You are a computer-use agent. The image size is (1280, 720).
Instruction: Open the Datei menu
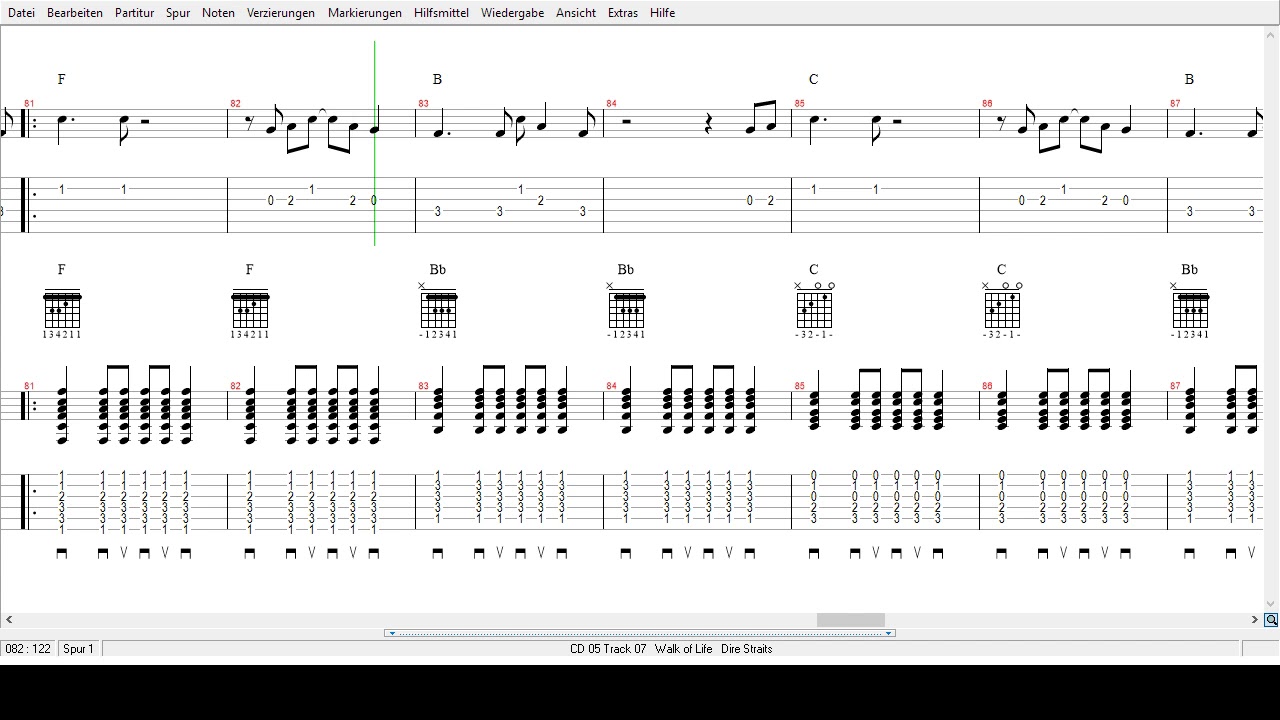coord(21,13)
